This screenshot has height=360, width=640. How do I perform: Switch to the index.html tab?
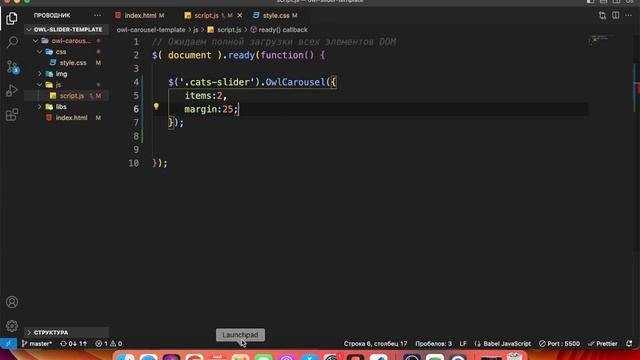click(140, 16)
